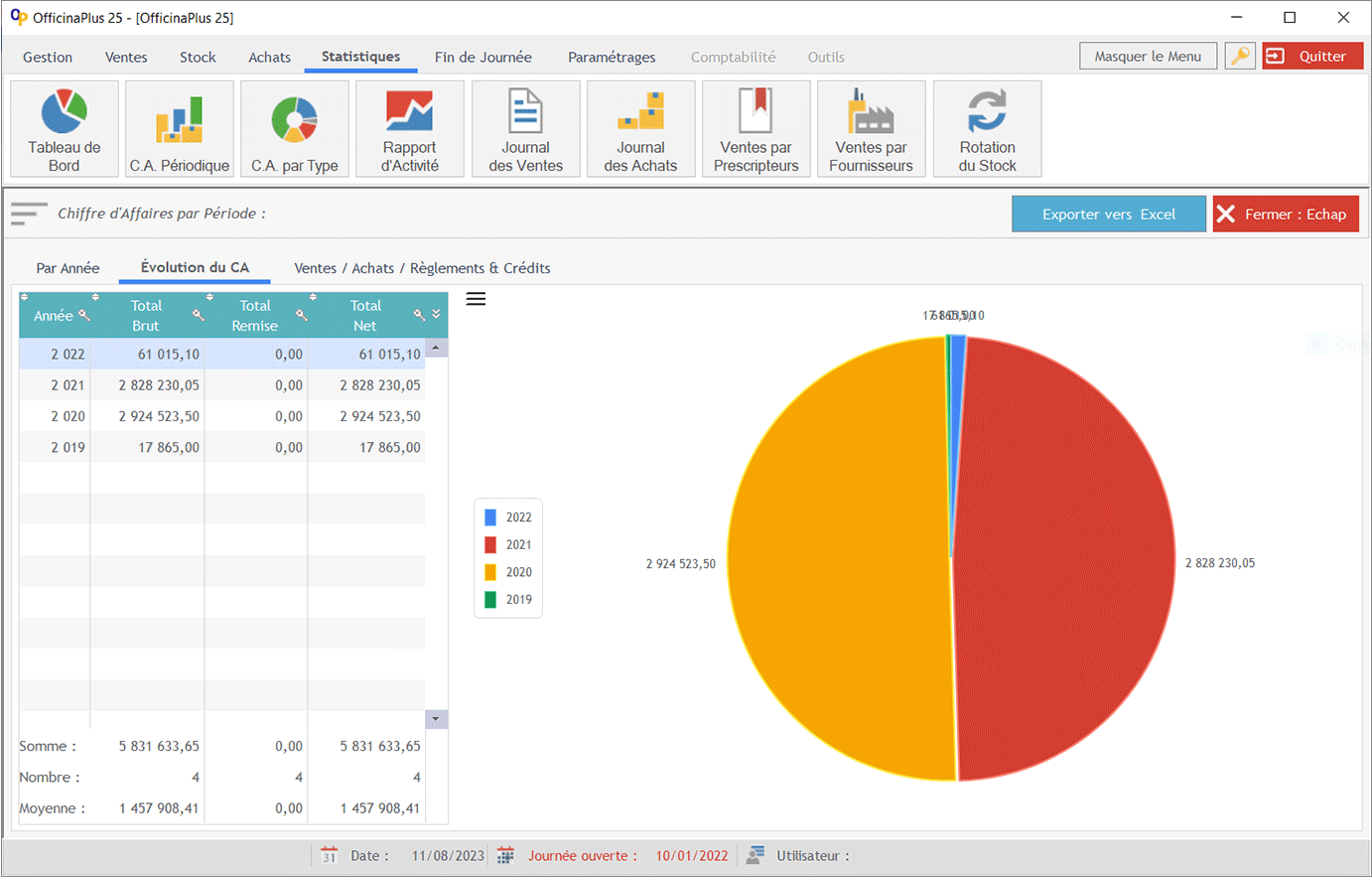Click the Masquer le Menu button

pyautogui.click(x=1148, y=57)
